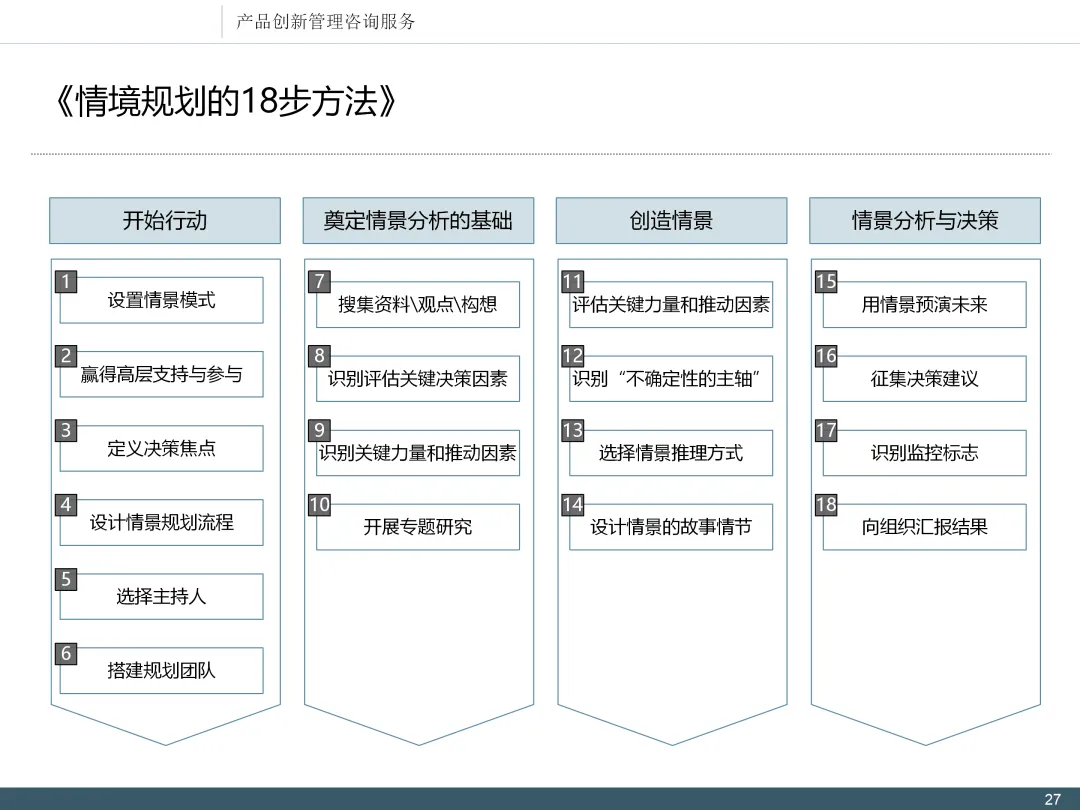Image resolution: width=1080 pixels, height=810 pixels.
Task: Click the step box 赢得高层支持与参与
Action: click(x=161, y=374)
